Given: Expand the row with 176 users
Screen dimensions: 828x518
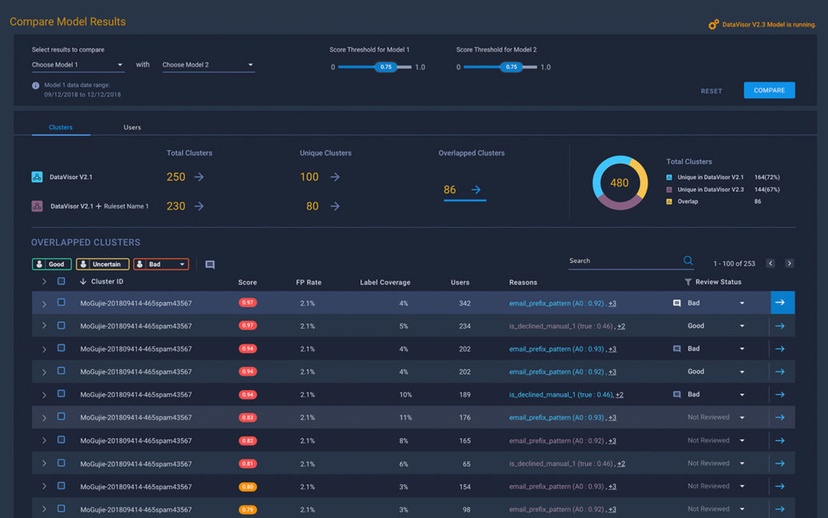Looking at the screenshot, I should coord(44,418).
